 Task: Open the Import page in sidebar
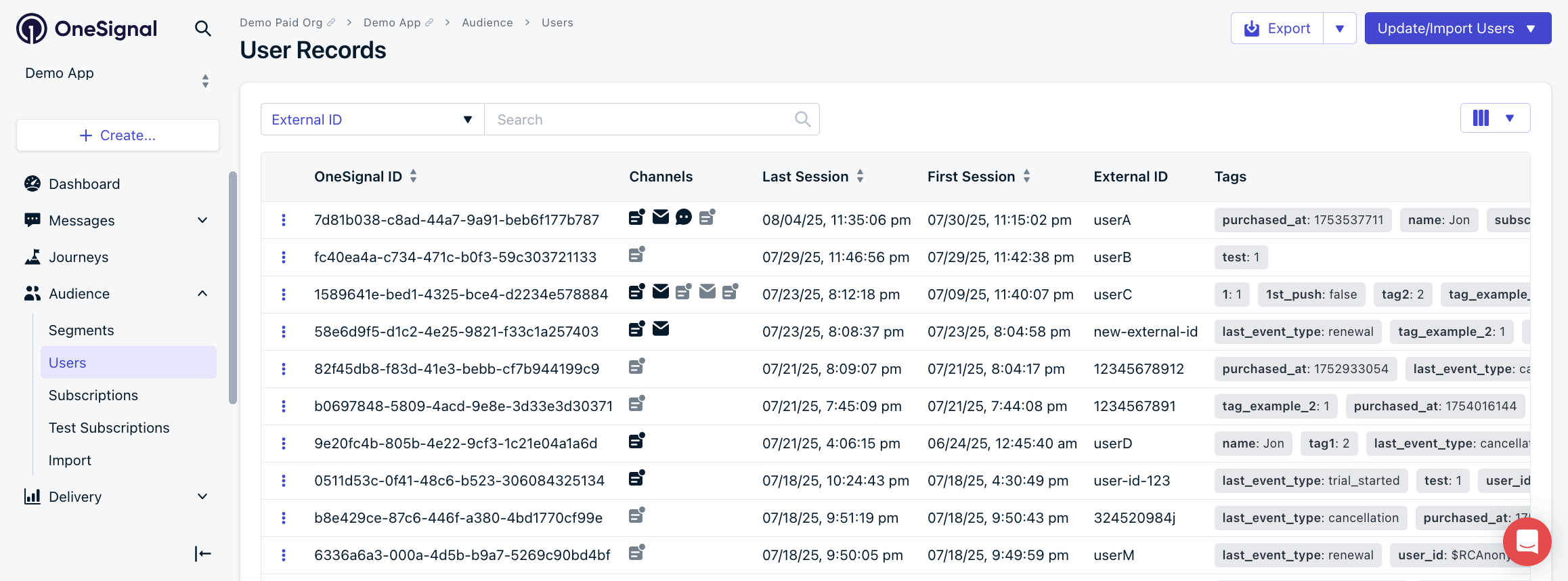click(70, 460)
